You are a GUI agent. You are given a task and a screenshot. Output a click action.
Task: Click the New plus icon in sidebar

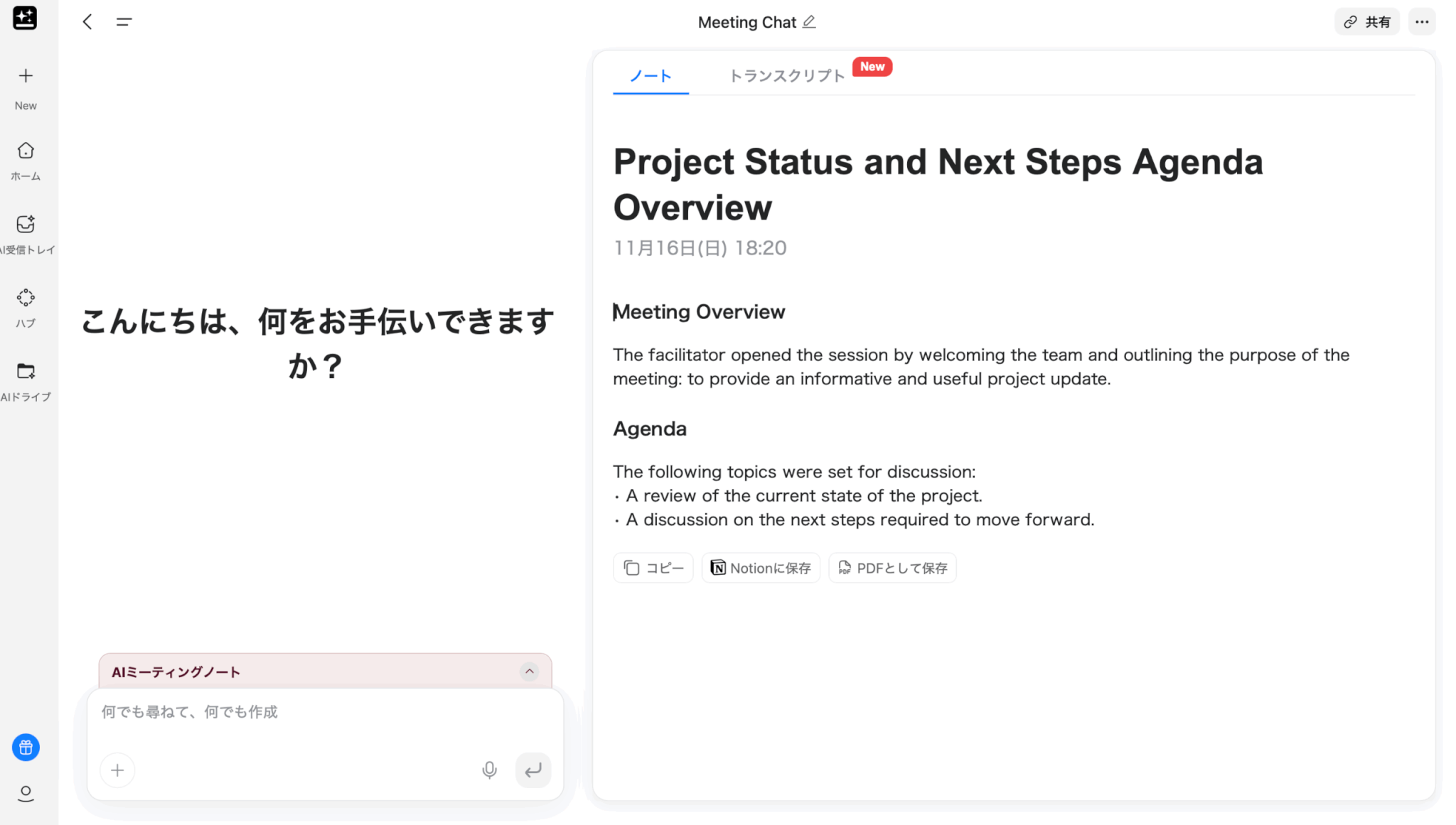26,76
